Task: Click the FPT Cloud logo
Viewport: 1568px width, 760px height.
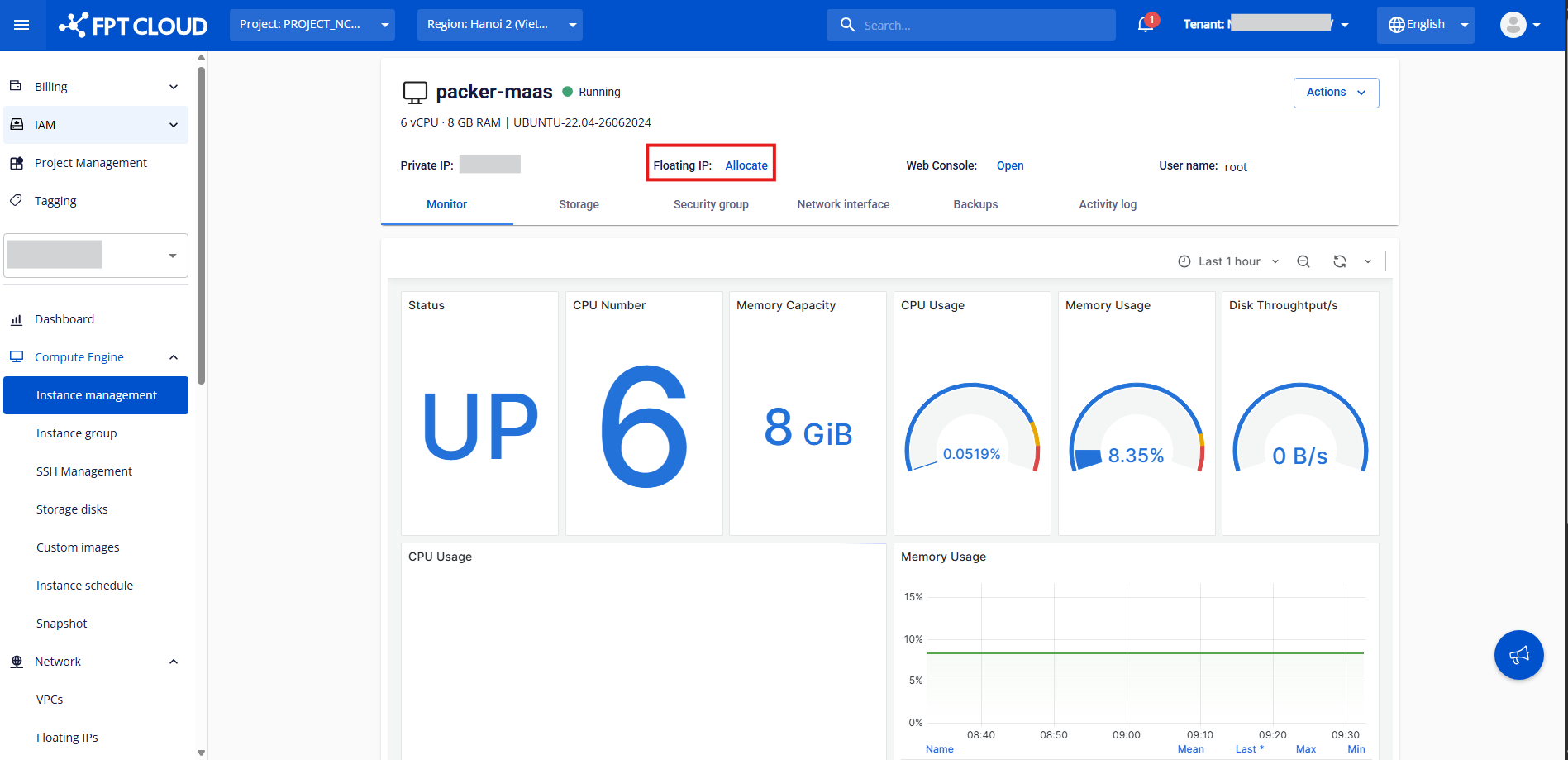Action: (133, 25)
